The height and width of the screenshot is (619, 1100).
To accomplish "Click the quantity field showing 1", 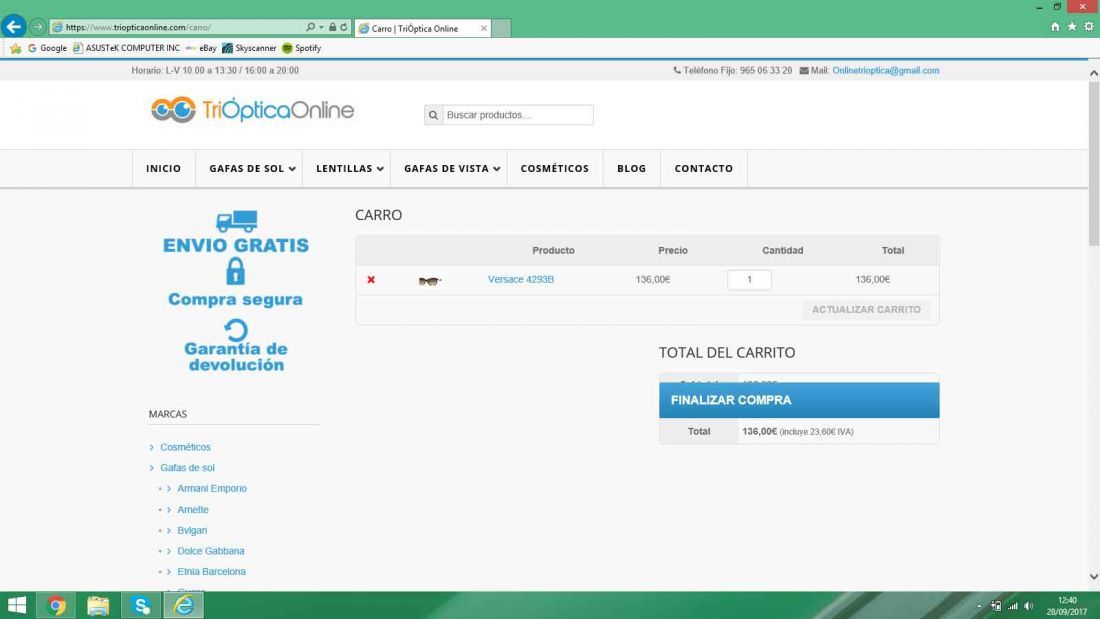I will (x=749, y=279).
